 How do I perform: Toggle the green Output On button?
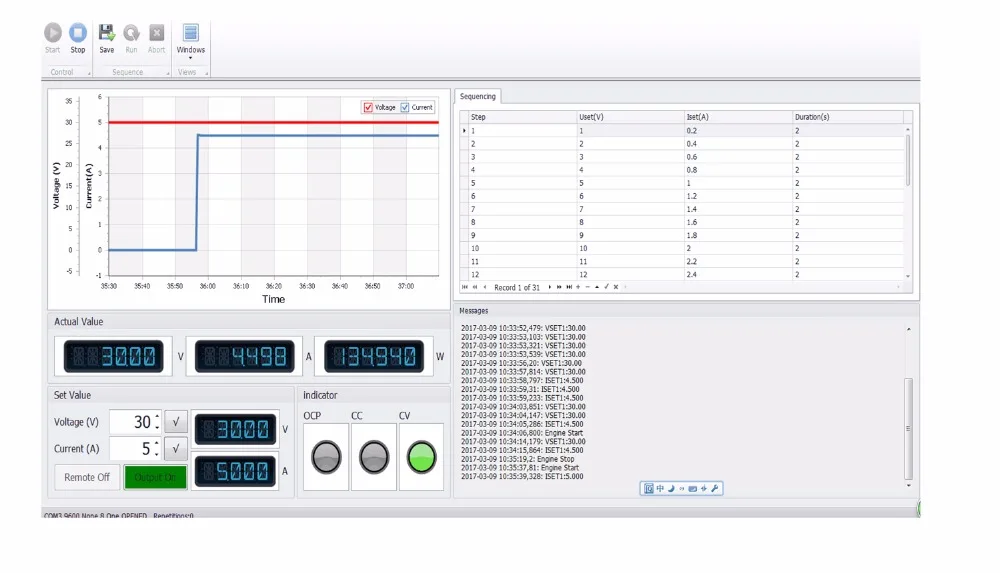click(x=155, y=477)
